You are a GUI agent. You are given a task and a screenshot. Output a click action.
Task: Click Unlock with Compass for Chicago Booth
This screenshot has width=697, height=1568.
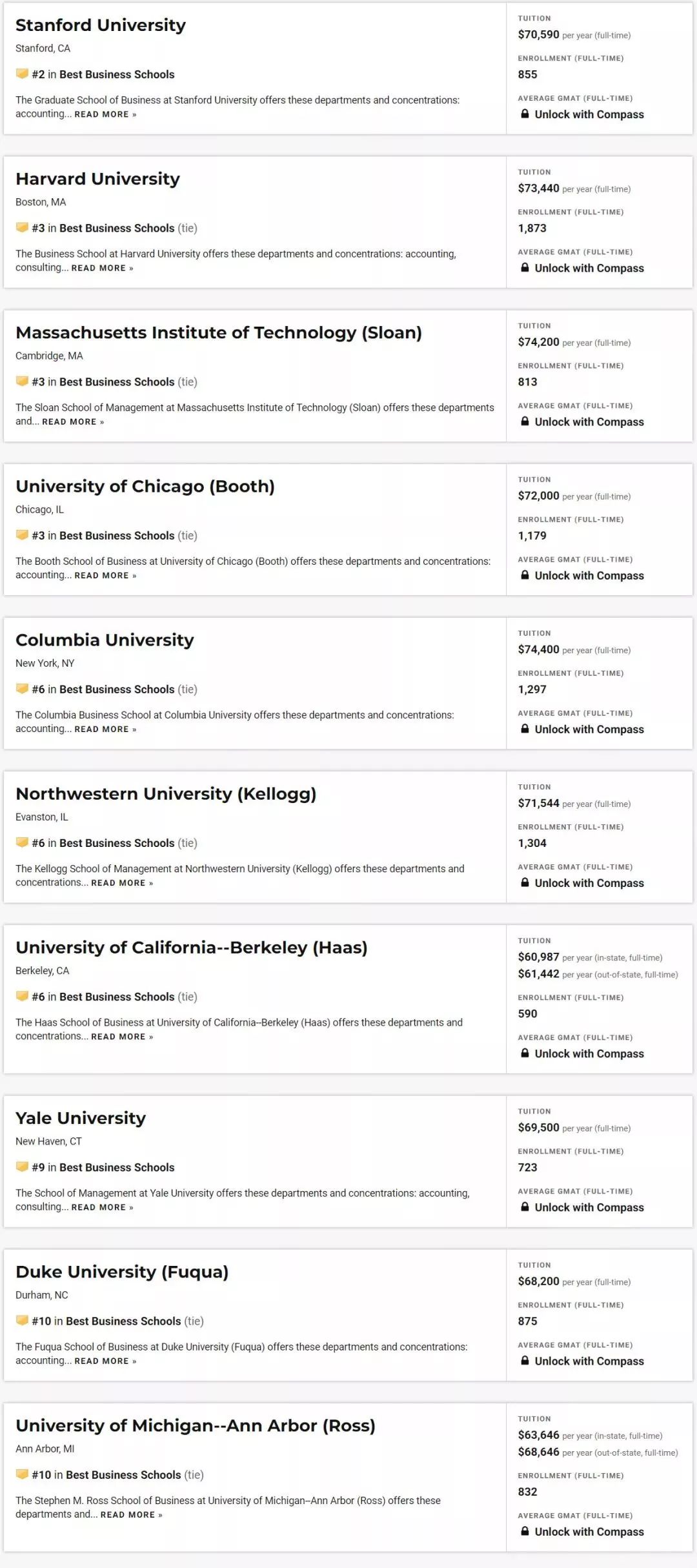589,575
